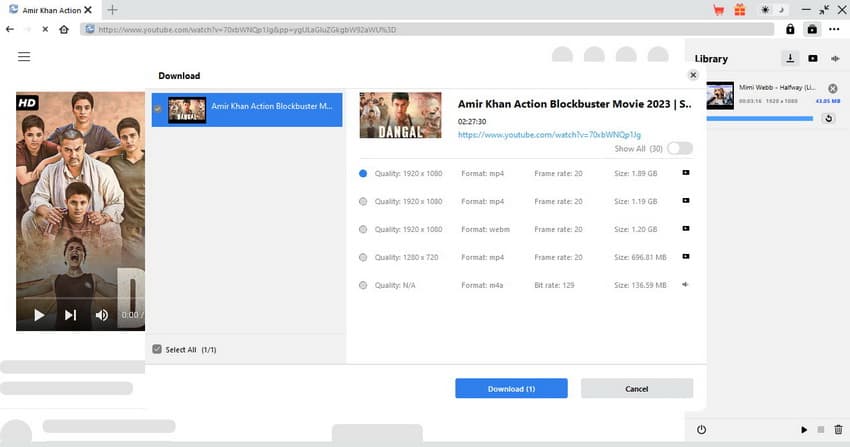Viewport: 850px width, 447px height.
Task: Toggle the Show All formats switch
Action: click(680, 148)
